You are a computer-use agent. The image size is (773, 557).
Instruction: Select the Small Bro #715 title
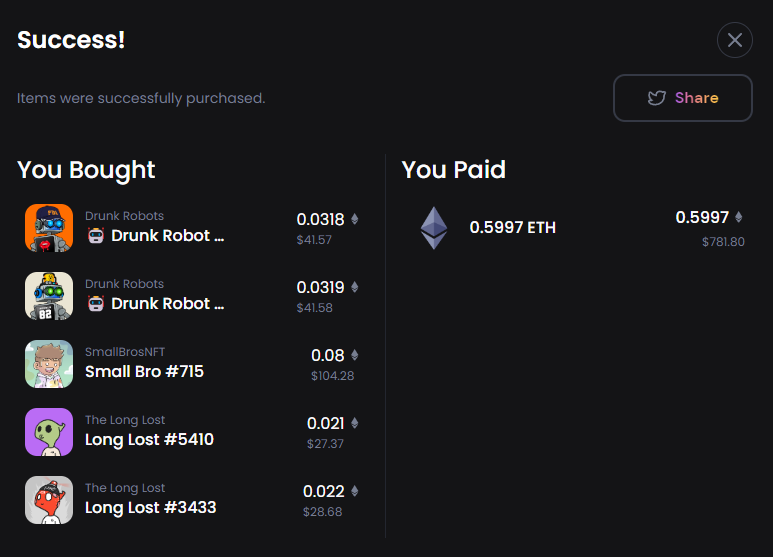144,371
